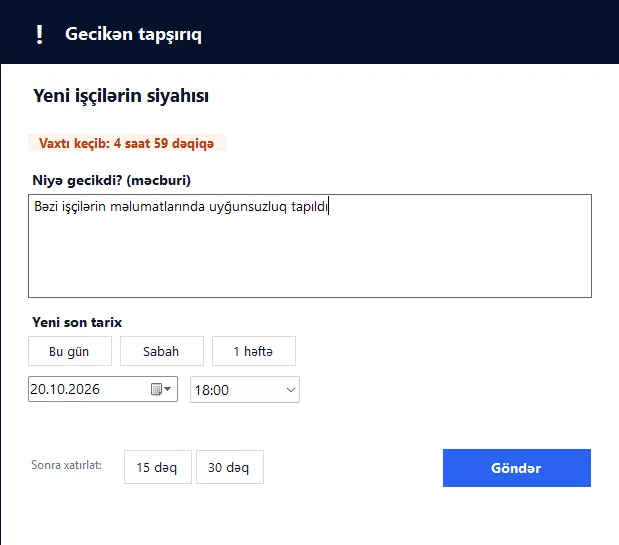
Task: Snooze reminder for '30 dəq'
Action: (230, 467)
